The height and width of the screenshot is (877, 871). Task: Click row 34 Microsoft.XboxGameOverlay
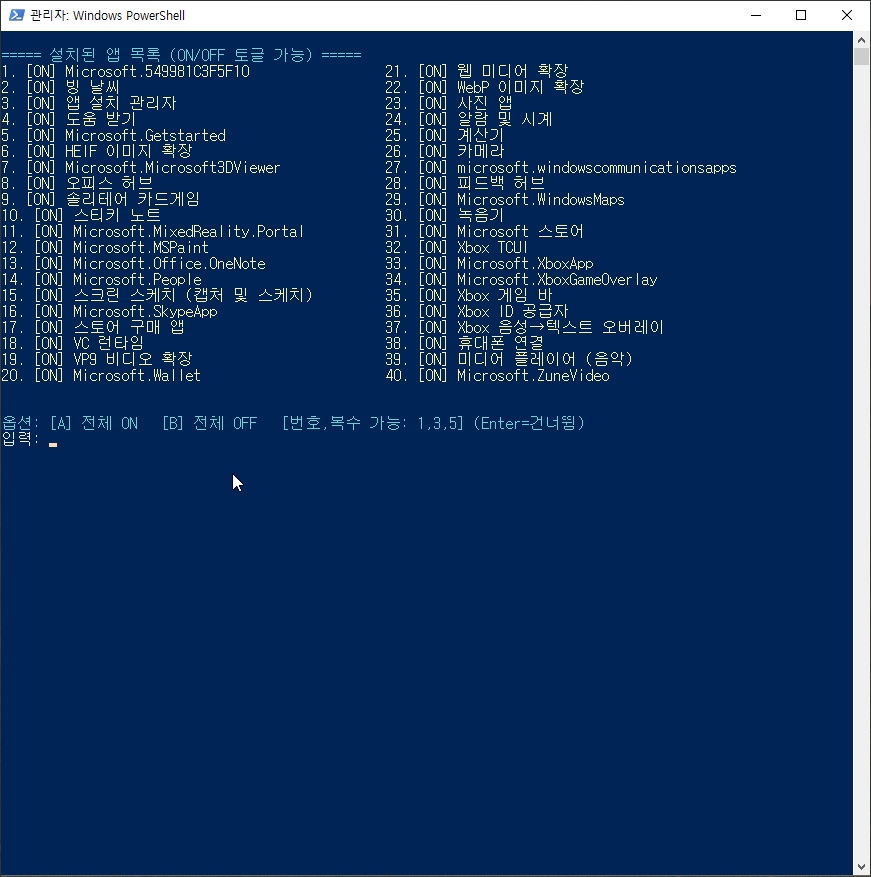tap(521, 280)
